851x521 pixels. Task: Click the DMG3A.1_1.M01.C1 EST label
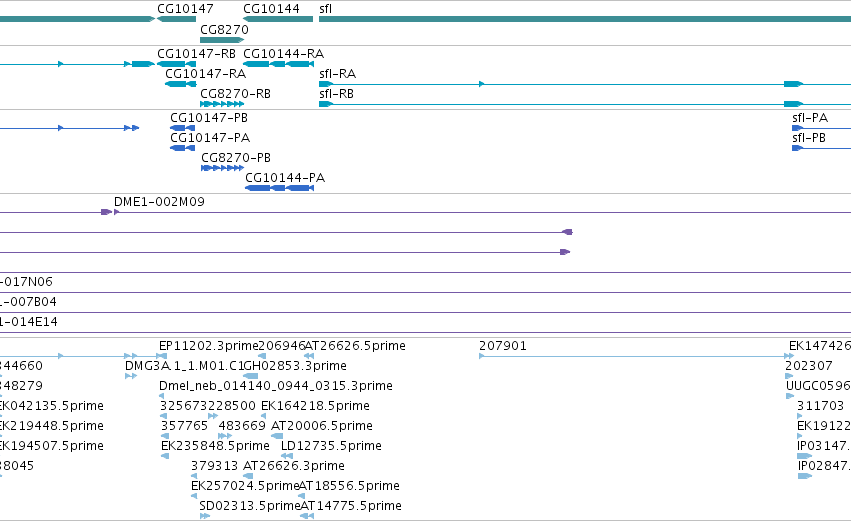185,366
